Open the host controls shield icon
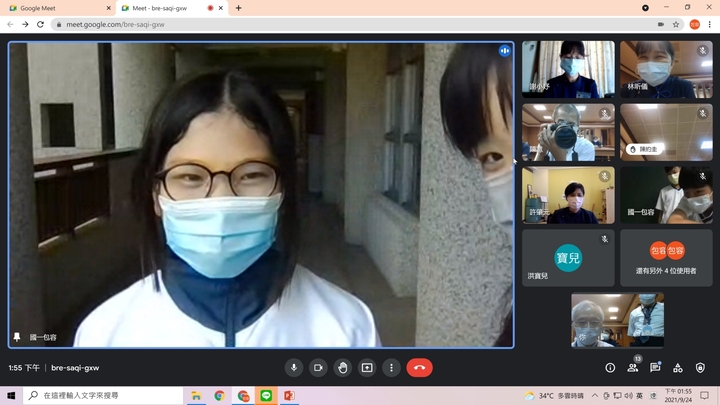Image resolution: width=720 pixels, height=405 pixels. 700,367
